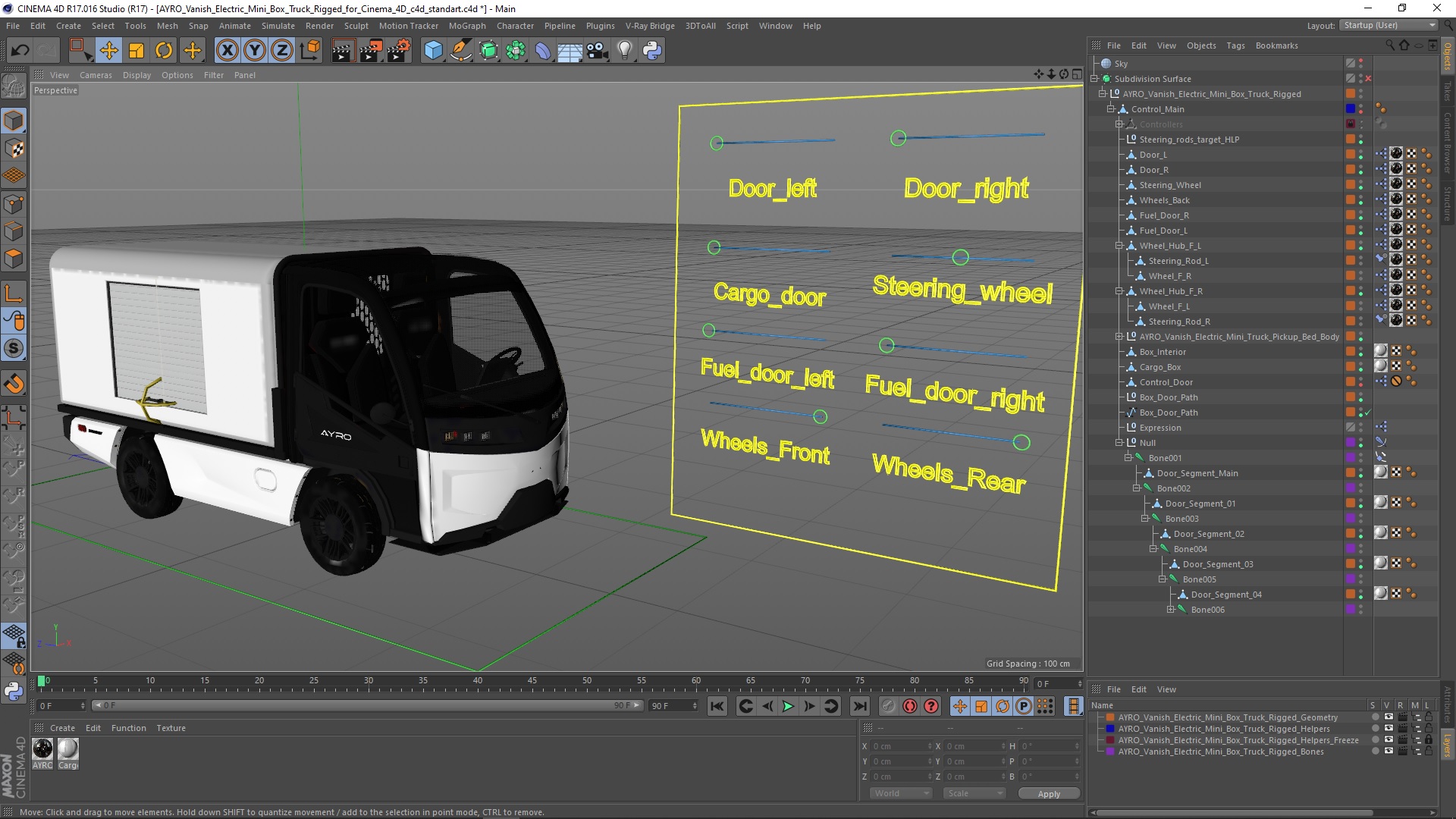Click the Apply button

1049,793
